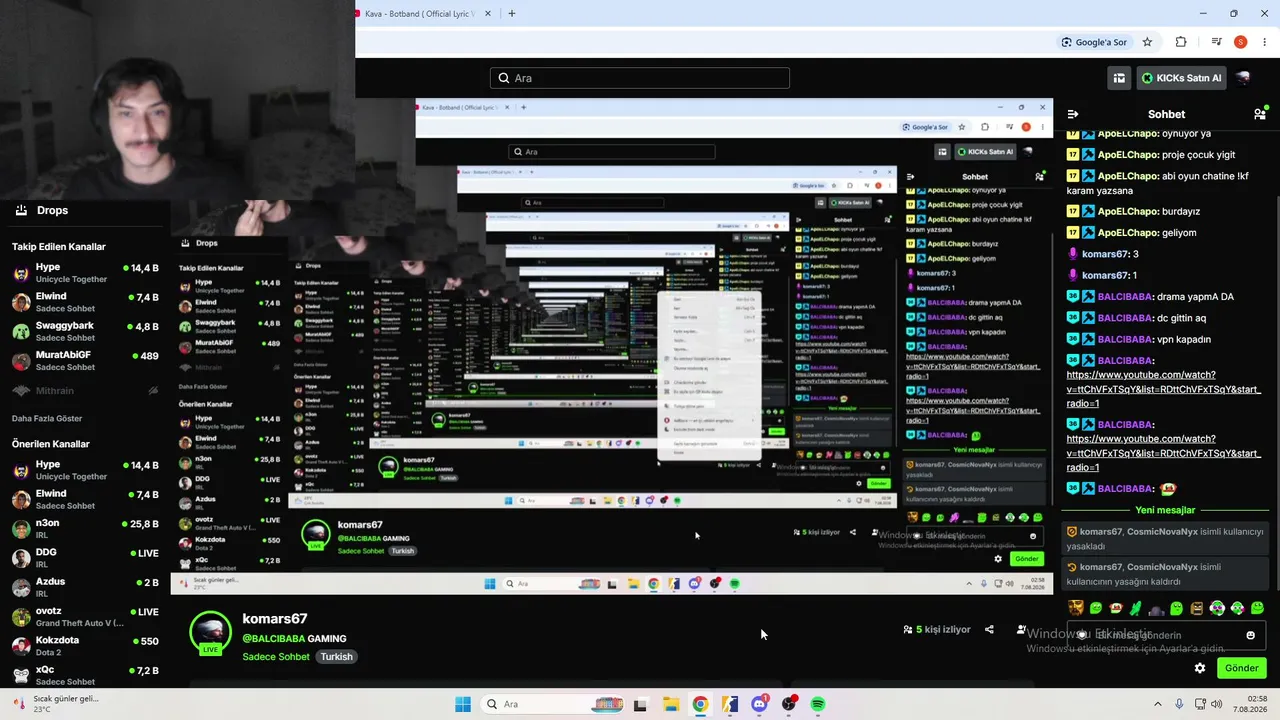1280x720 pixels.
Task: Click the Turkish language tag
Action: (336, 657)
